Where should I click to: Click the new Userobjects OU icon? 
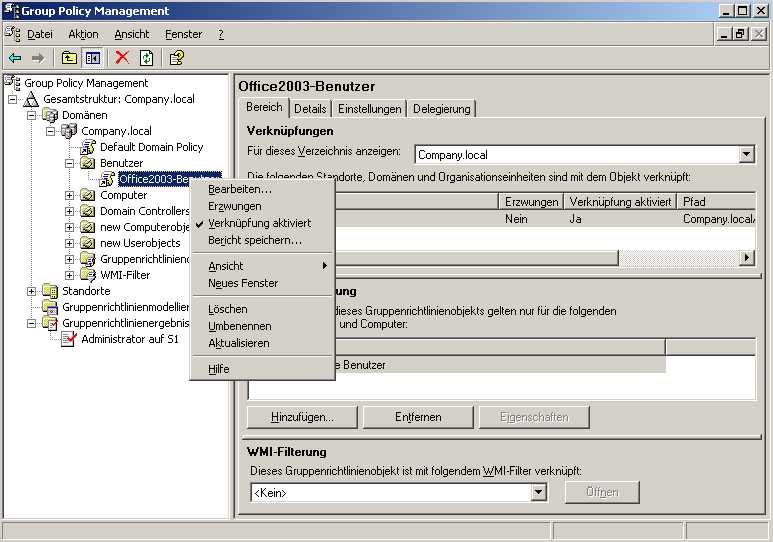[87, 243]
